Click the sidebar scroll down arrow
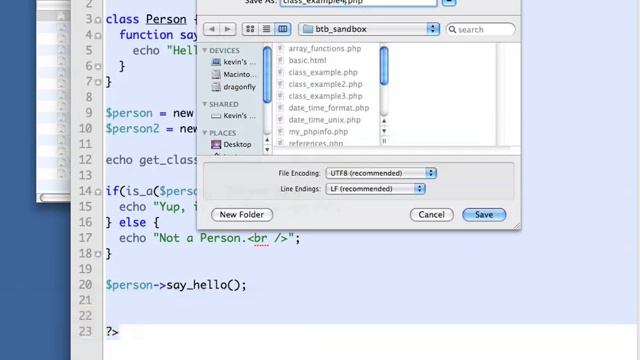 (x=267, y=150)
